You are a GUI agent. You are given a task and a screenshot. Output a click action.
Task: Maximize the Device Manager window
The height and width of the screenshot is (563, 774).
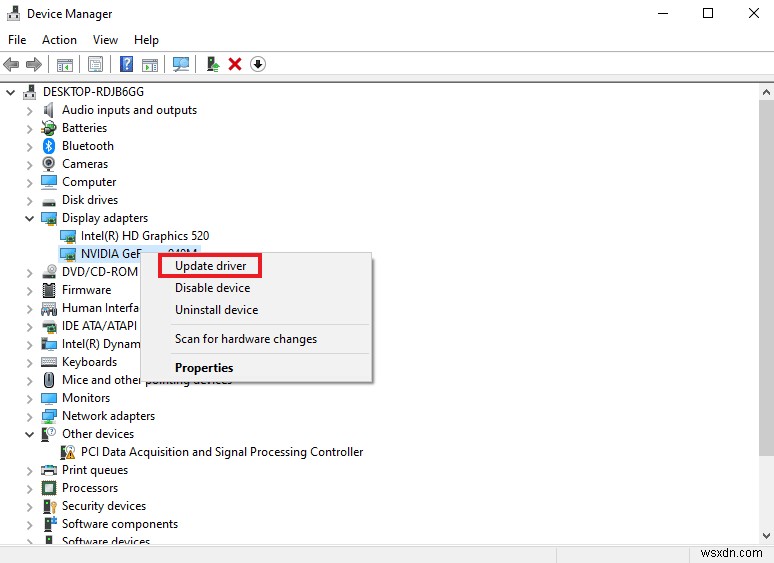tap(708, 13)
